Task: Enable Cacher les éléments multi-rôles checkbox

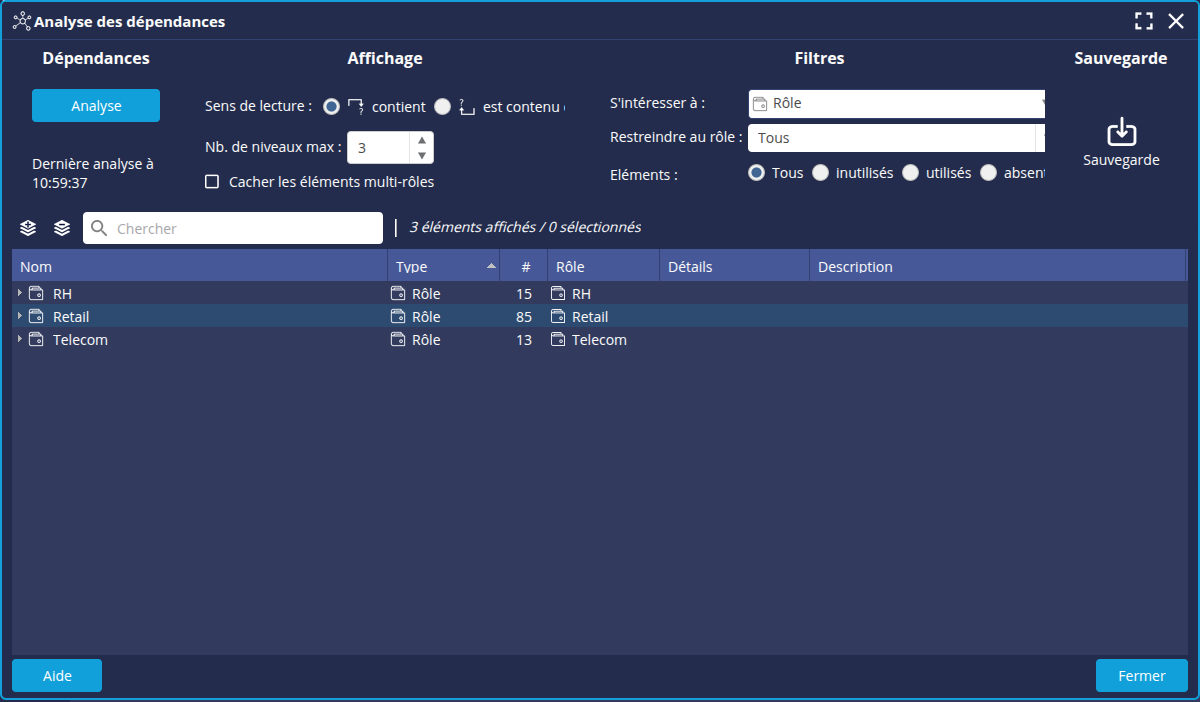Action: (x=212, y=182)
